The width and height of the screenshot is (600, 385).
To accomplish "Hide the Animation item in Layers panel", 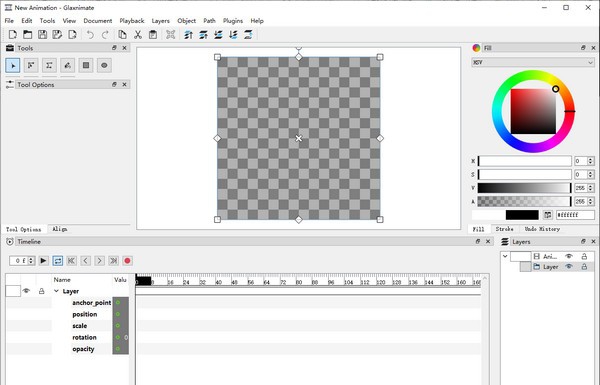I will 569,256.
